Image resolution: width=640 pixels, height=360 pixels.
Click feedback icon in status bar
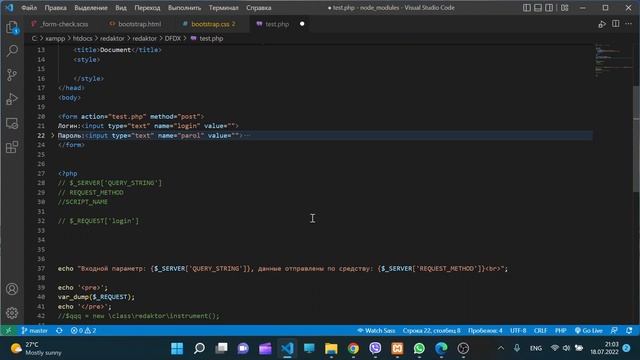(x=614, y=331)
